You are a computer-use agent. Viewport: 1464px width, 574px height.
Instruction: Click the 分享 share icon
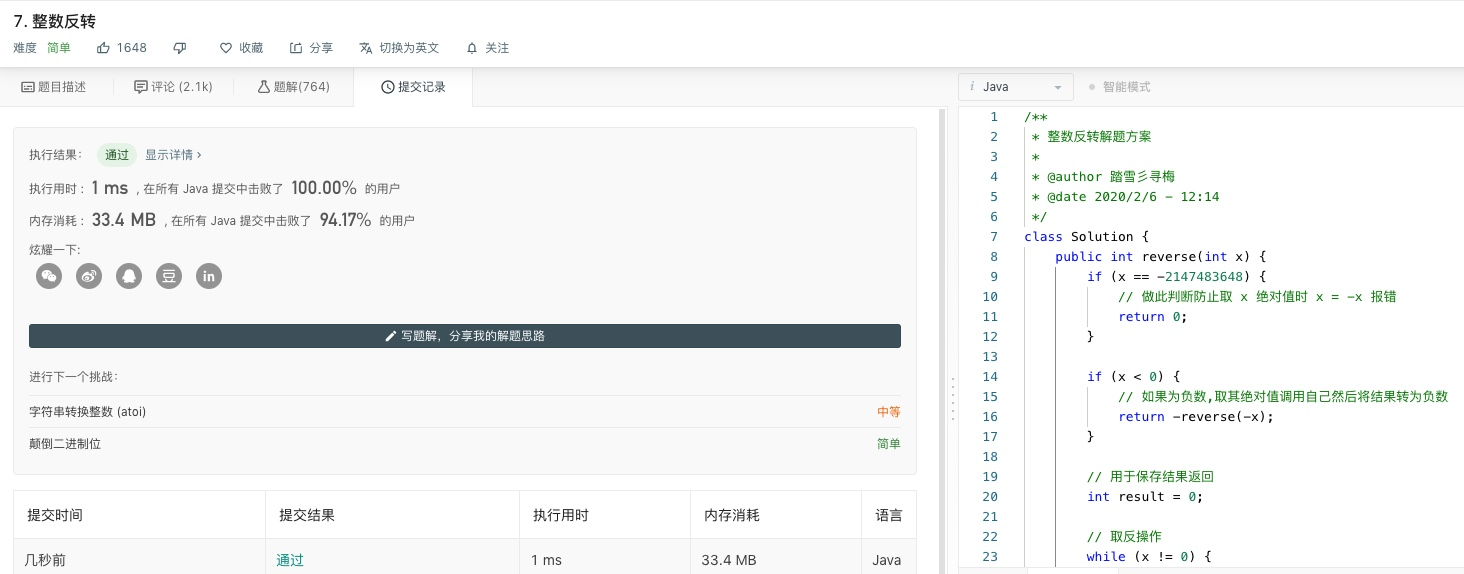coord(296,48)
